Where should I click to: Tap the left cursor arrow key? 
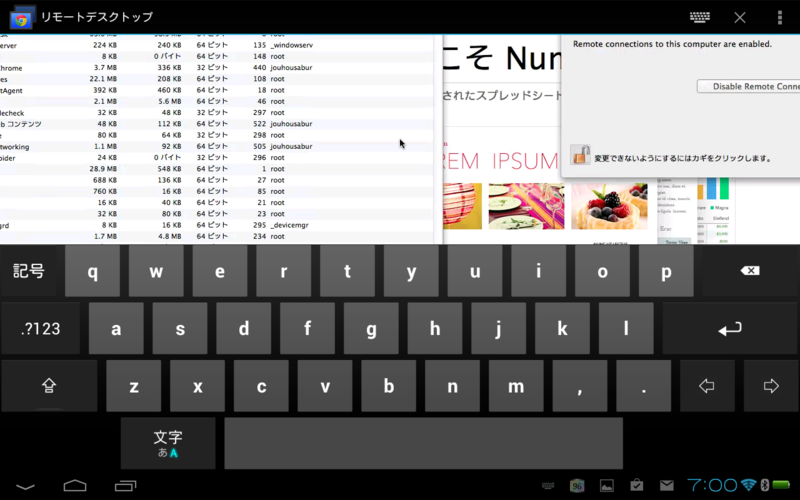[x=707, y=386]
